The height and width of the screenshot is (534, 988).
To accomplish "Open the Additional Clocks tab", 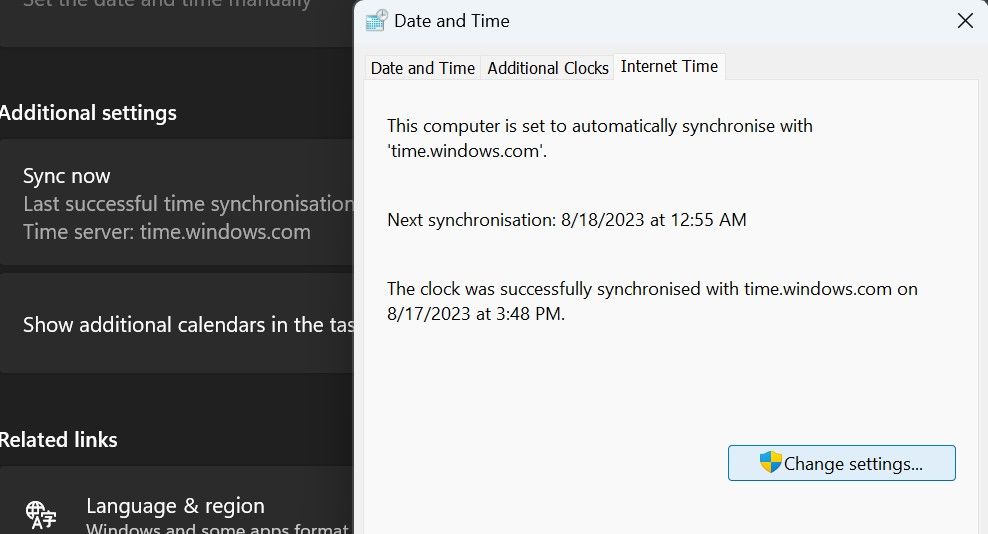I will [x=548, y=68].
